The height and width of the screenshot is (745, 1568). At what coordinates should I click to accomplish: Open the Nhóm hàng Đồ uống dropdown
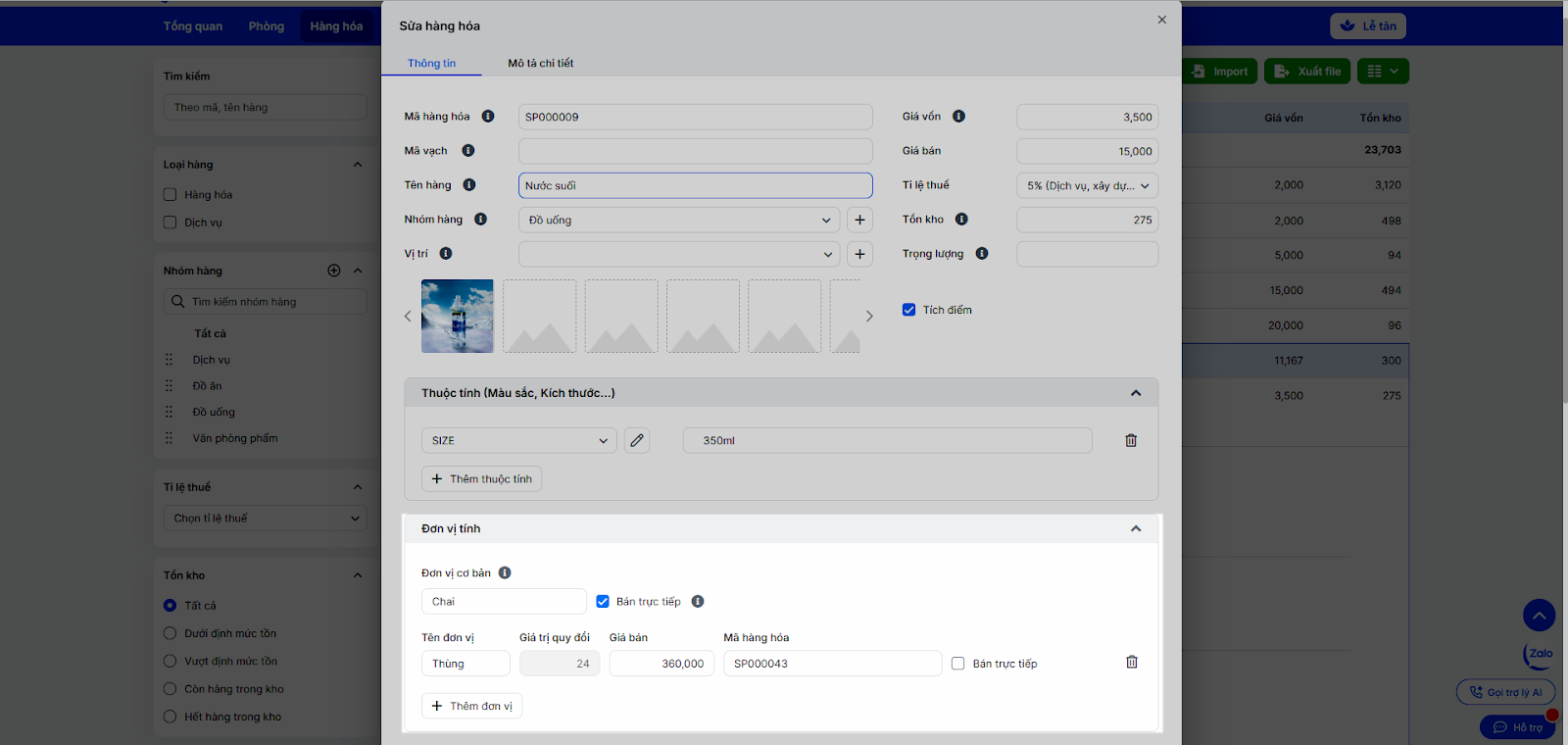tap(680, 221)
